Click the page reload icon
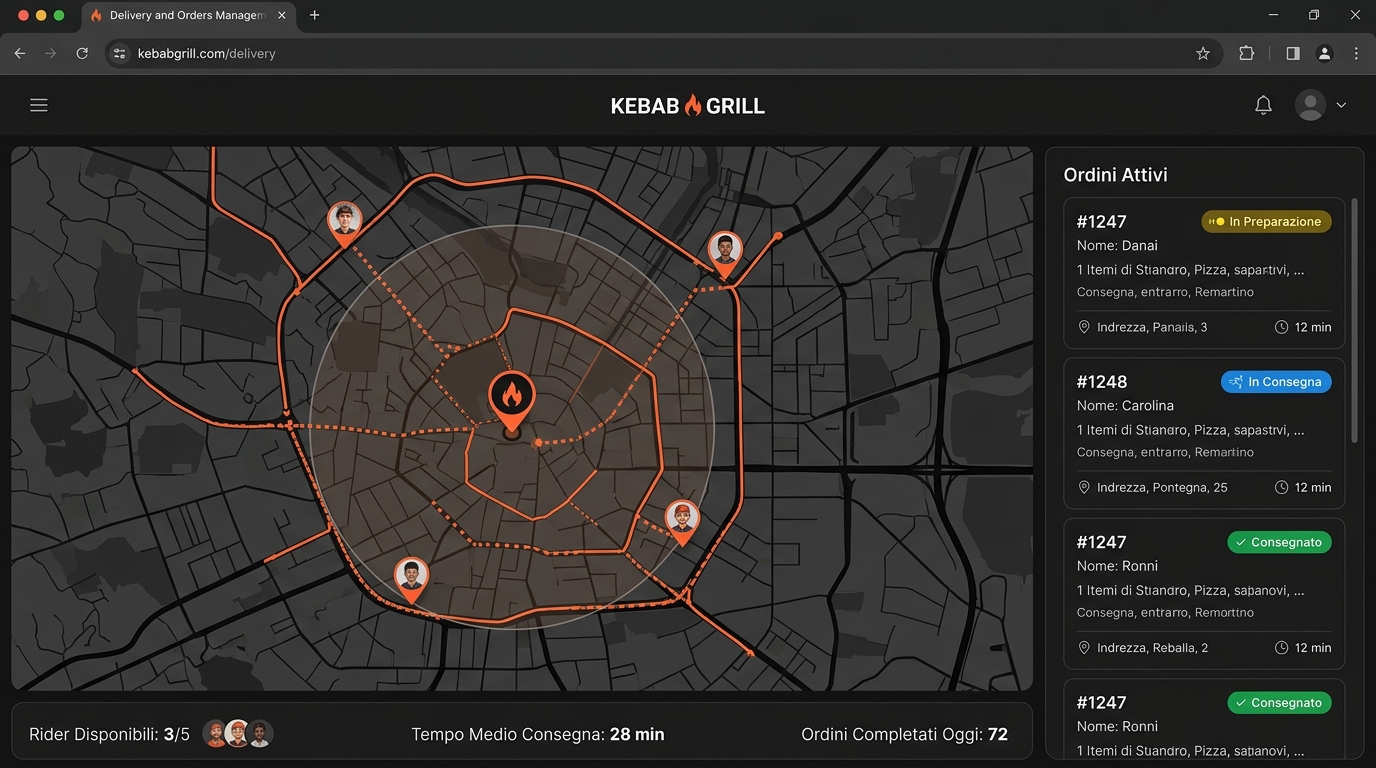 tap(82, 53)
